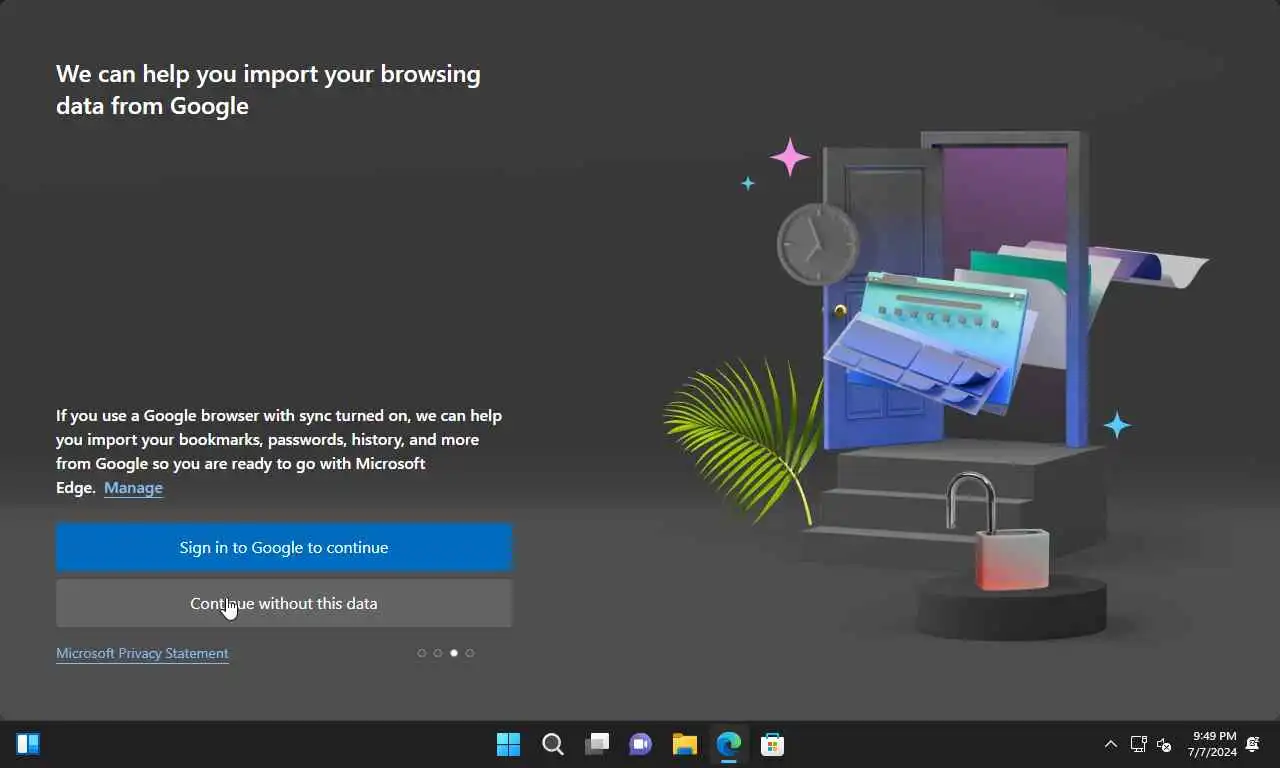
Task: Open the Manage link
Action: pos(133,488)
